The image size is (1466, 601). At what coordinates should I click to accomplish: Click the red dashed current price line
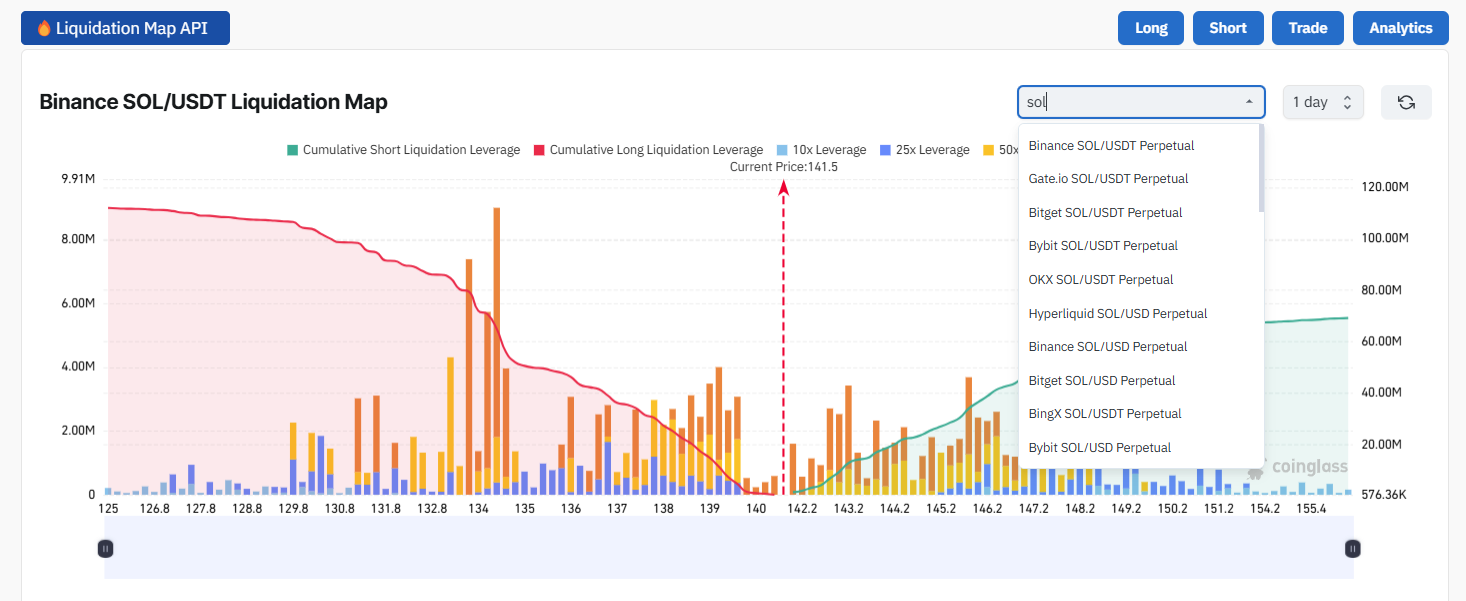784,340
